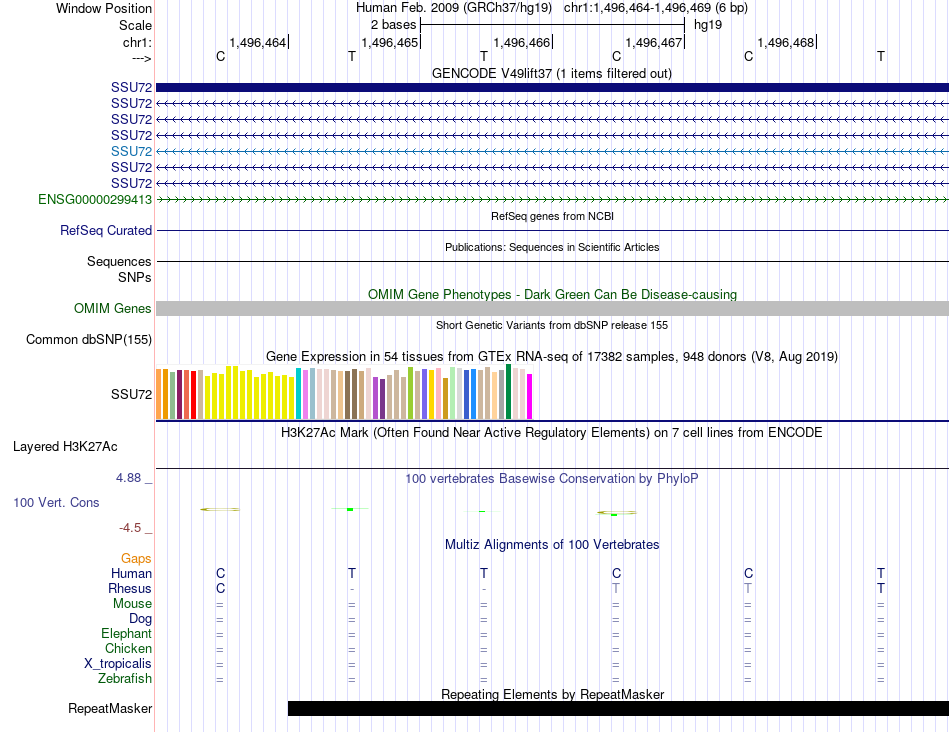The image size is (950, 732).
Task: Select the Rhesus species label
Action: point(130,588)
